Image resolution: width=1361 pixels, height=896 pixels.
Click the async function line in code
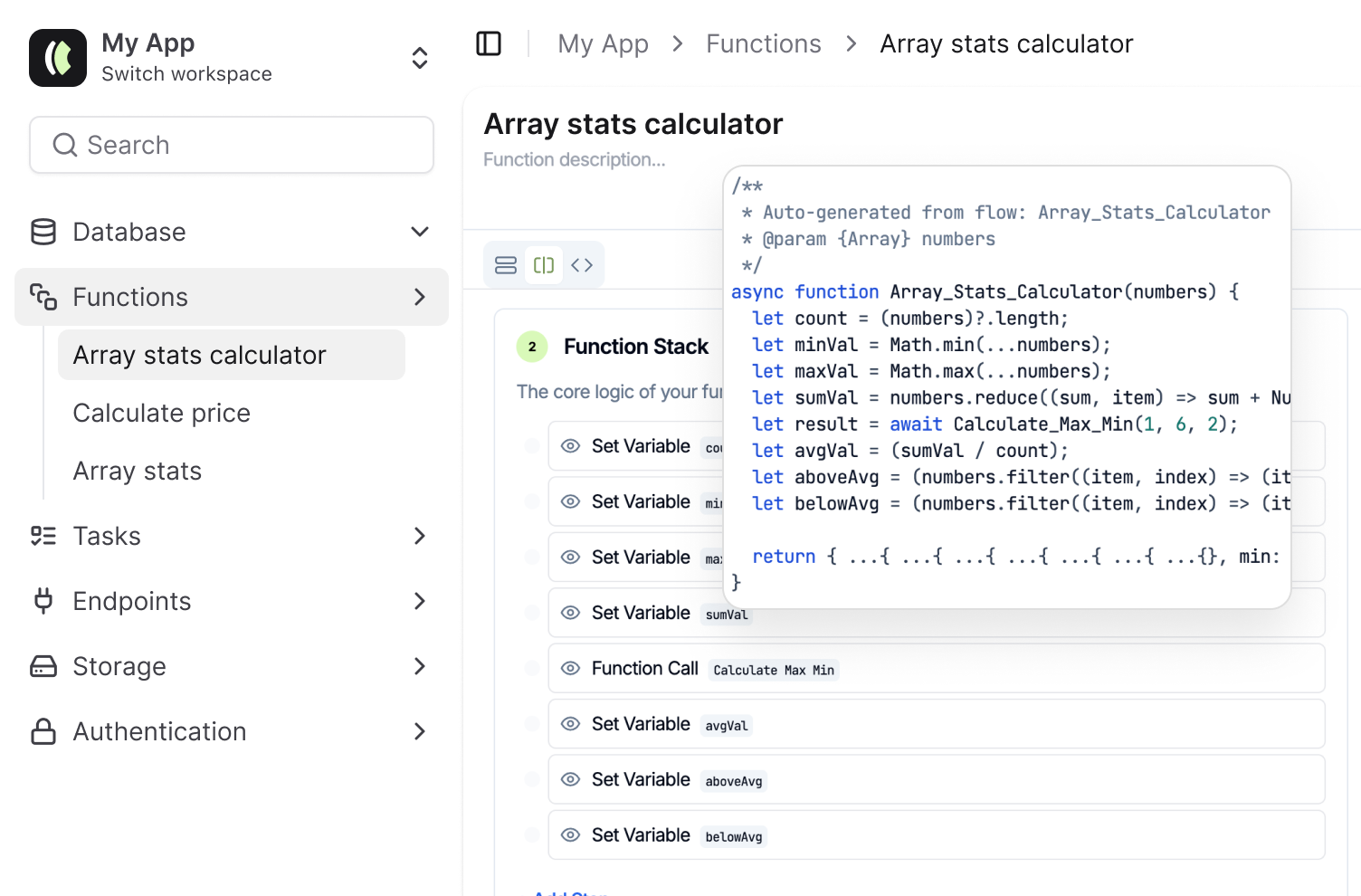point(985,291)
